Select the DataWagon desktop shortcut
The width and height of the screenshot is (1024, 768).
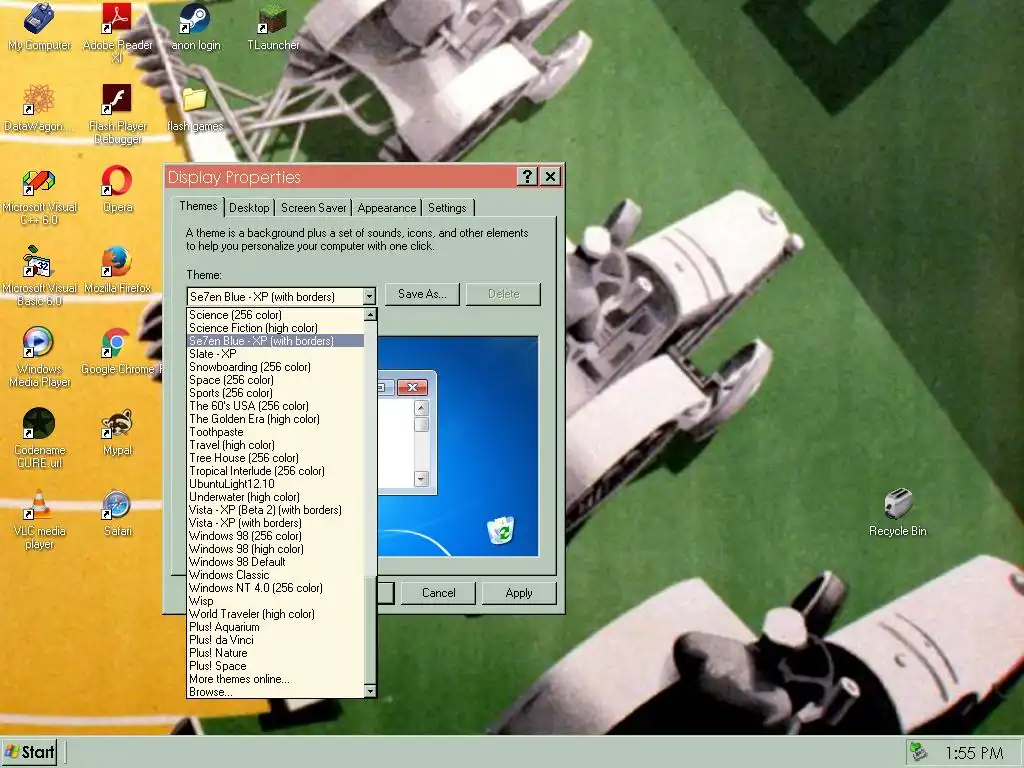[38, 108]
